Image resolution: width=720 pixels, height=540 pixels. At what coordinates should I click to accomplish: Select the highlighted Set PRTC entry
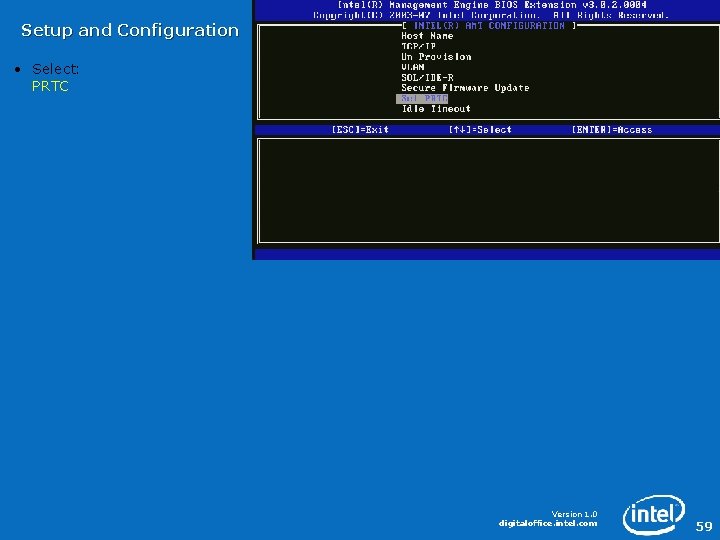tap(422, 99)
